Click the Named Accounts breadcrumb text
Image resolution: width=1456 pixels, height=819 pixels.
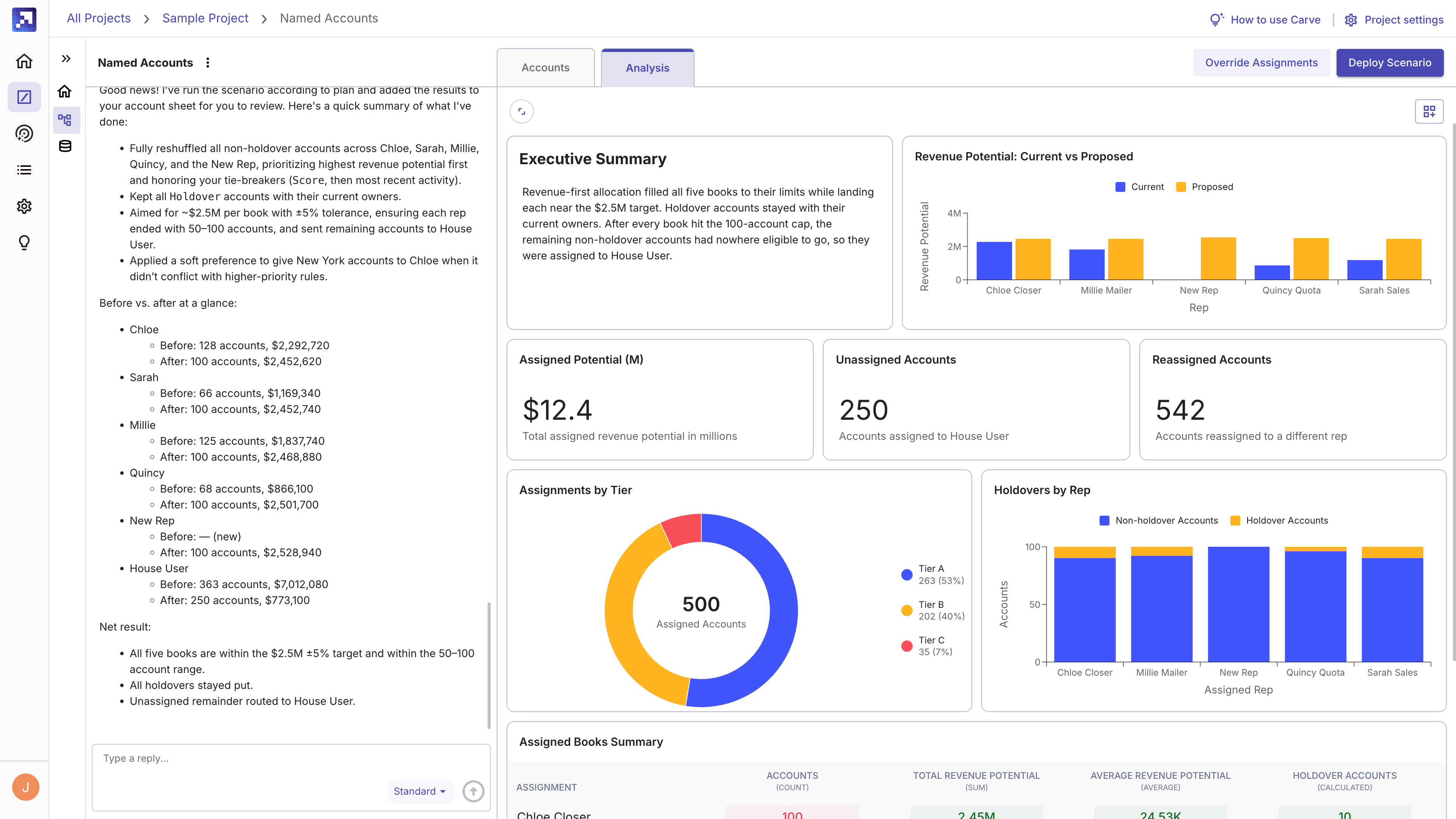tap(329, 18)
